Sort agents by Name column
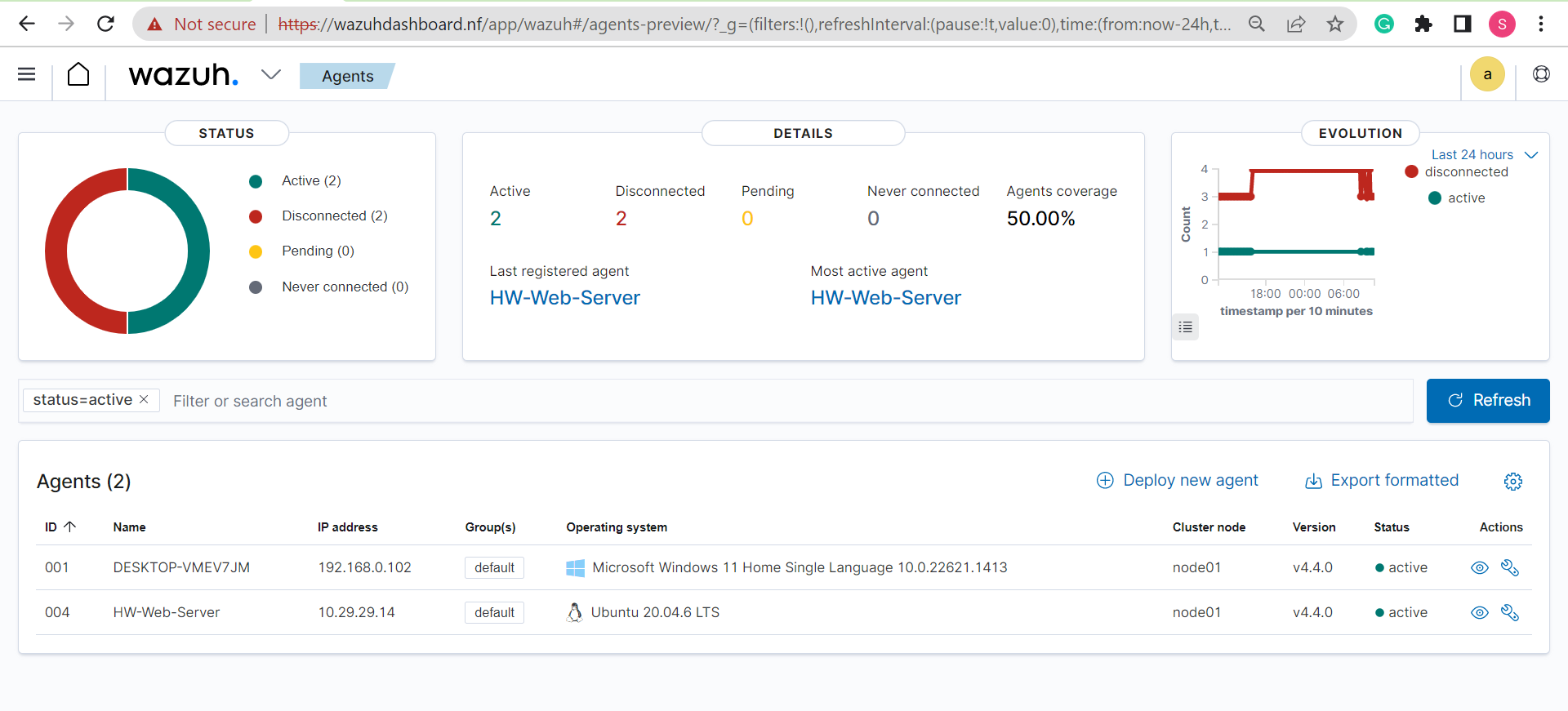This screenshot has width=1568, height=711. click(x=130, y=527)
